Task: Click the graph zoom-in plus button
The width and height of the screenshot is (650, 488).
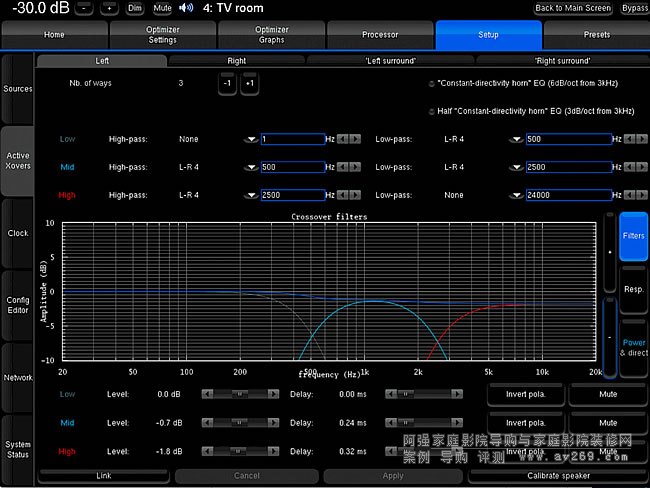Action: click(x=609, y=254)
